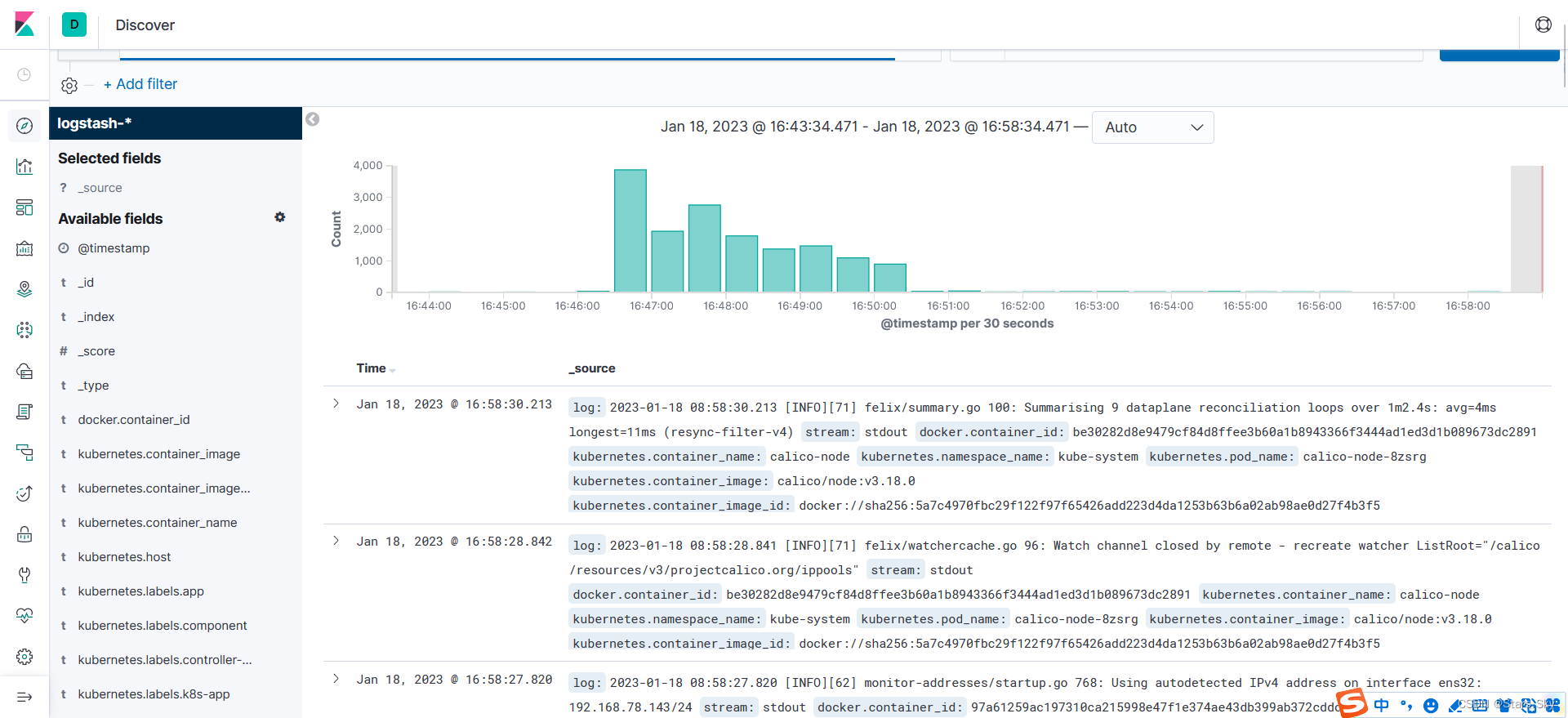Open the Infrastructure icon in sidebar
The width and height of the screenshot is (1568, 718).
tap(24, 371)
